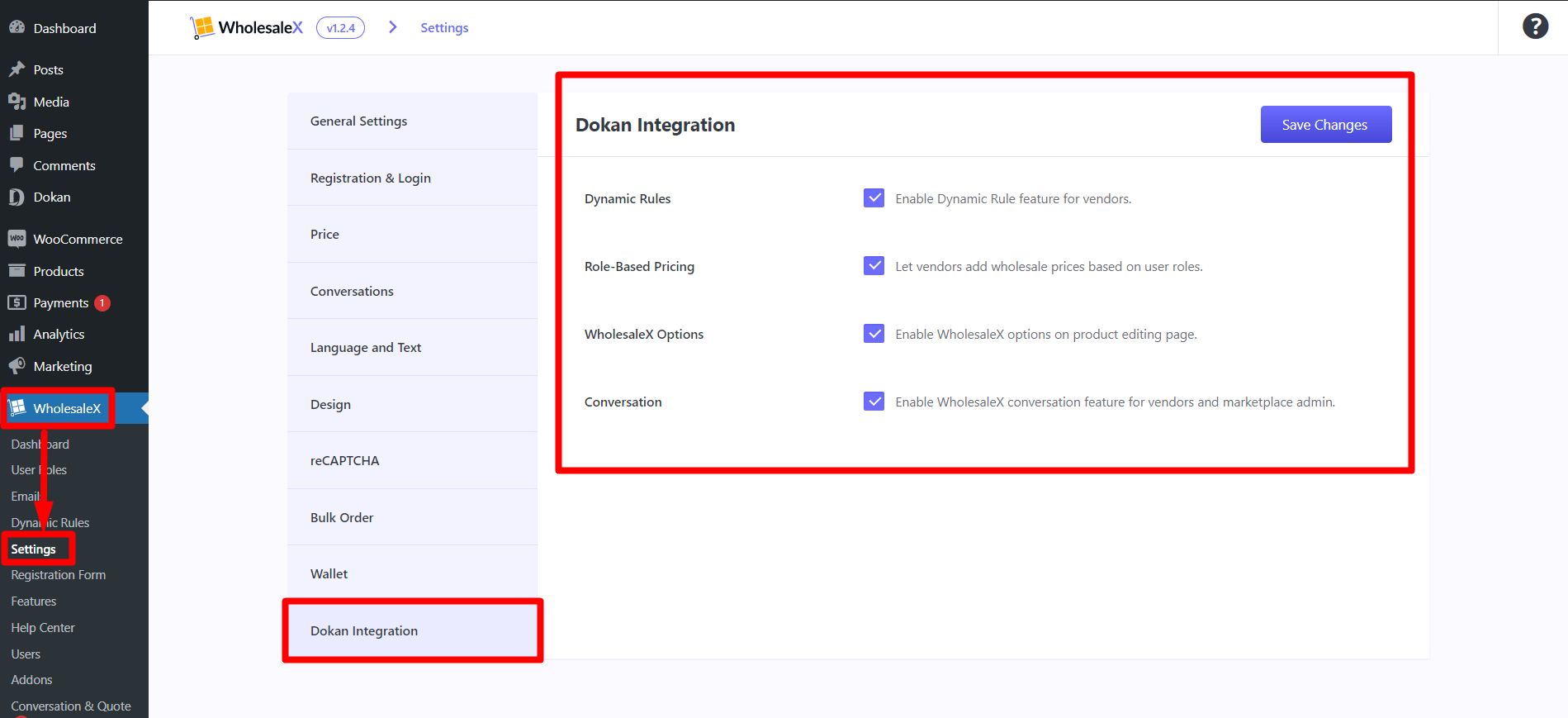Click the Save Changes button

[1325, 124]
